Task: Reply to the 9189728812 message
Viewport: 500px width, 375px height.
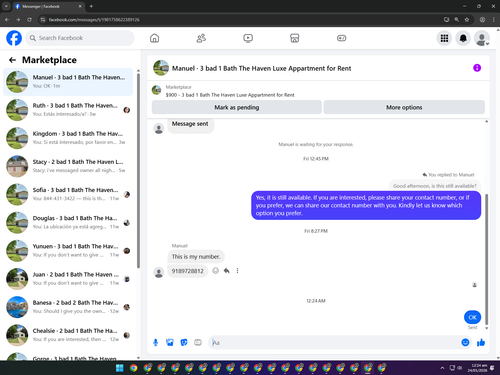Action: coord(227,271)
